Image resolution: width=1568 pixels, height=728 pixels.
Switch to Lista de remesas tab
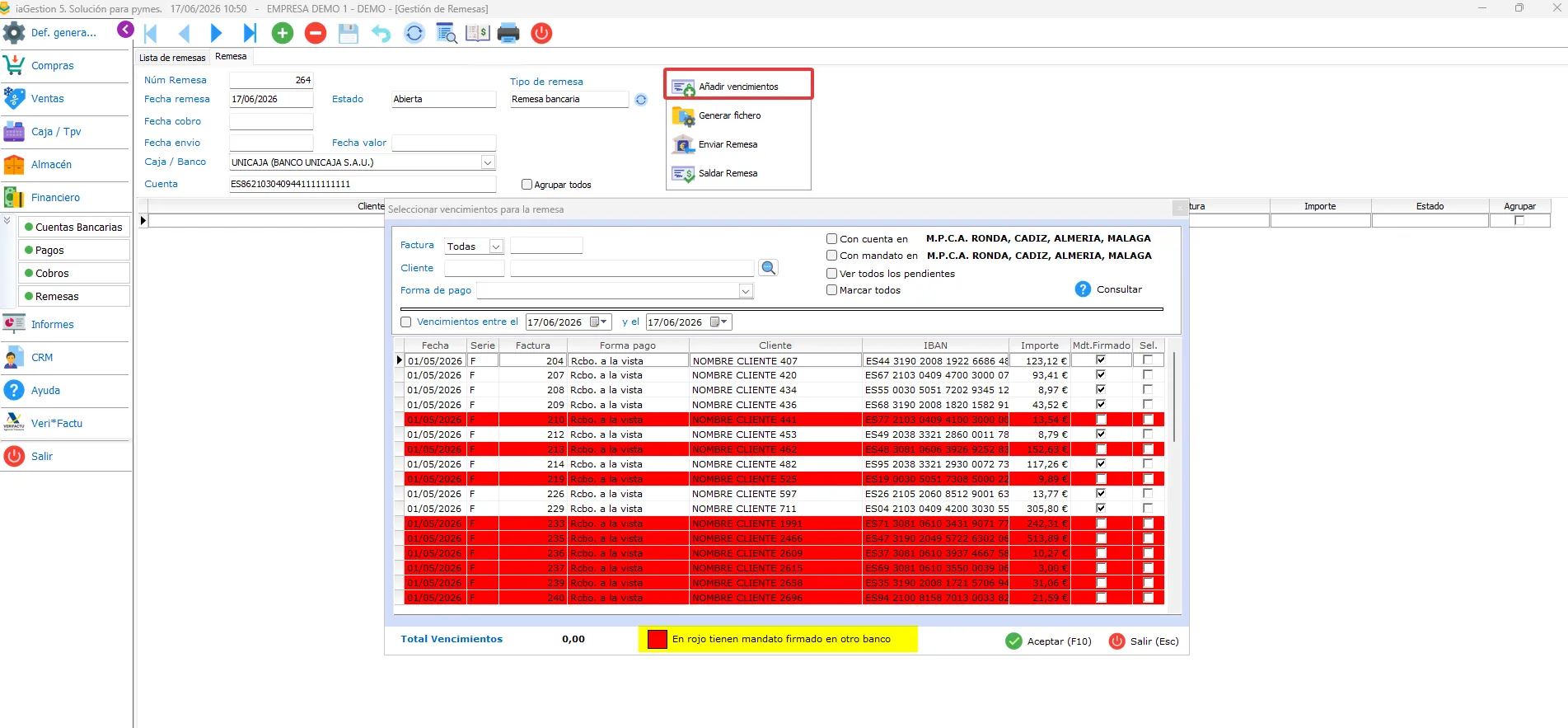172,58
